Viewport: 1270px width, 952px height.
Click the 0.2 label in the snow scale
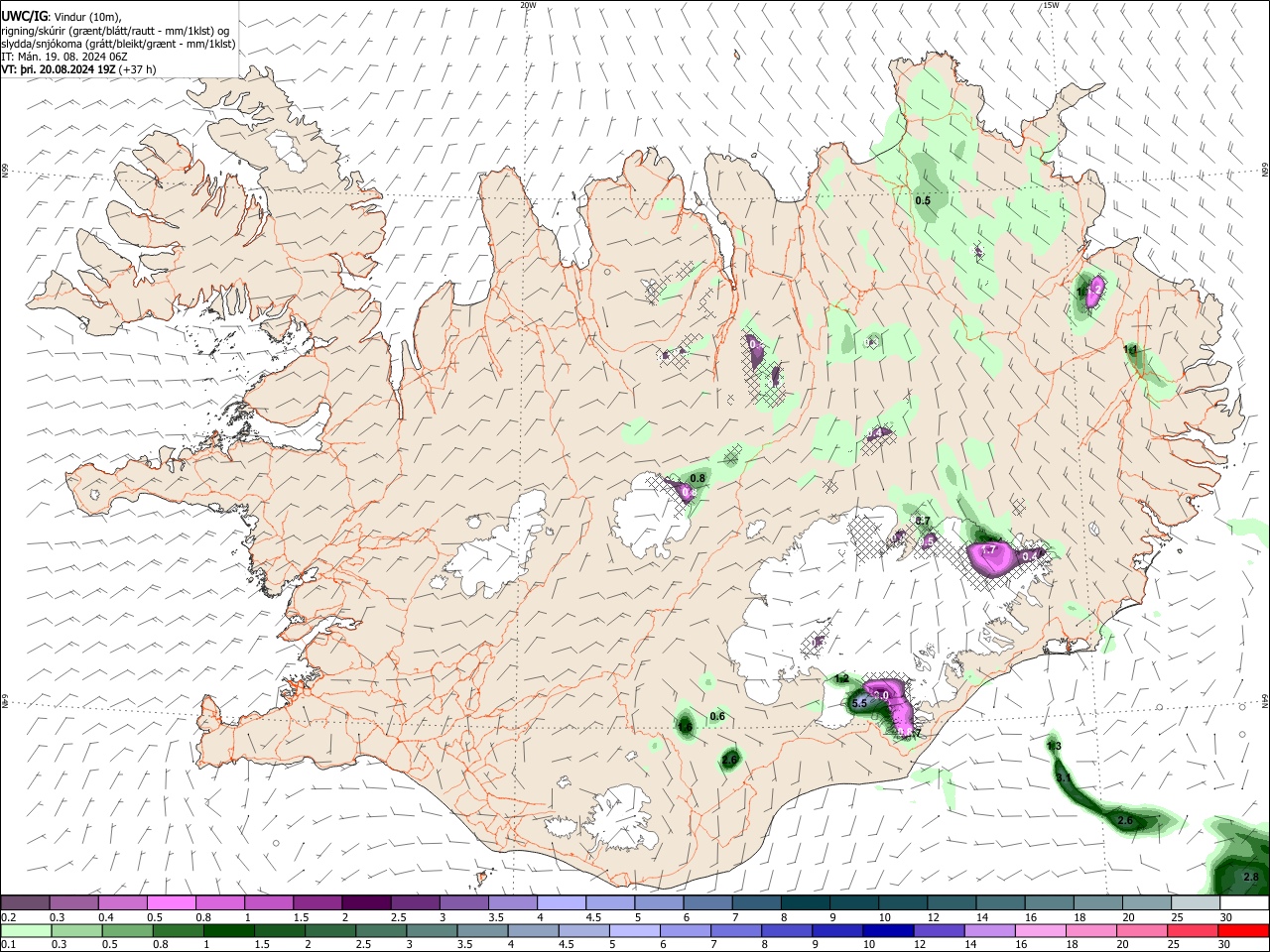pyautogui.click(x=8, y=917)
